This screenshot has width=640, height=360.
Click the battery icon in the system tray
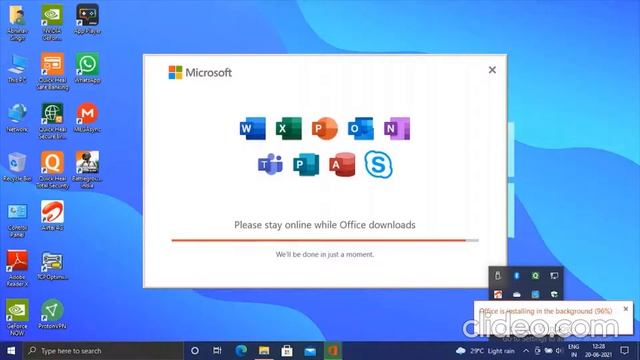(549, 351)
